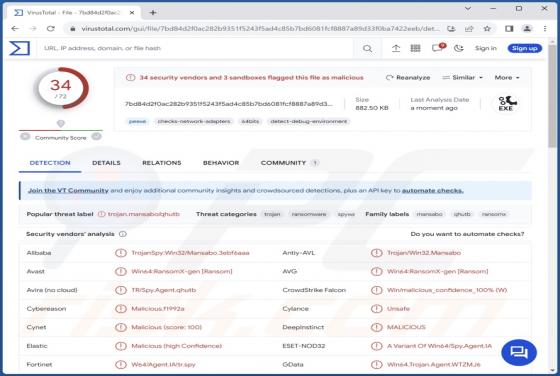Click the Win64:RansomX-gen result for AVG
The image size is (560, 376).
(438, 272)
